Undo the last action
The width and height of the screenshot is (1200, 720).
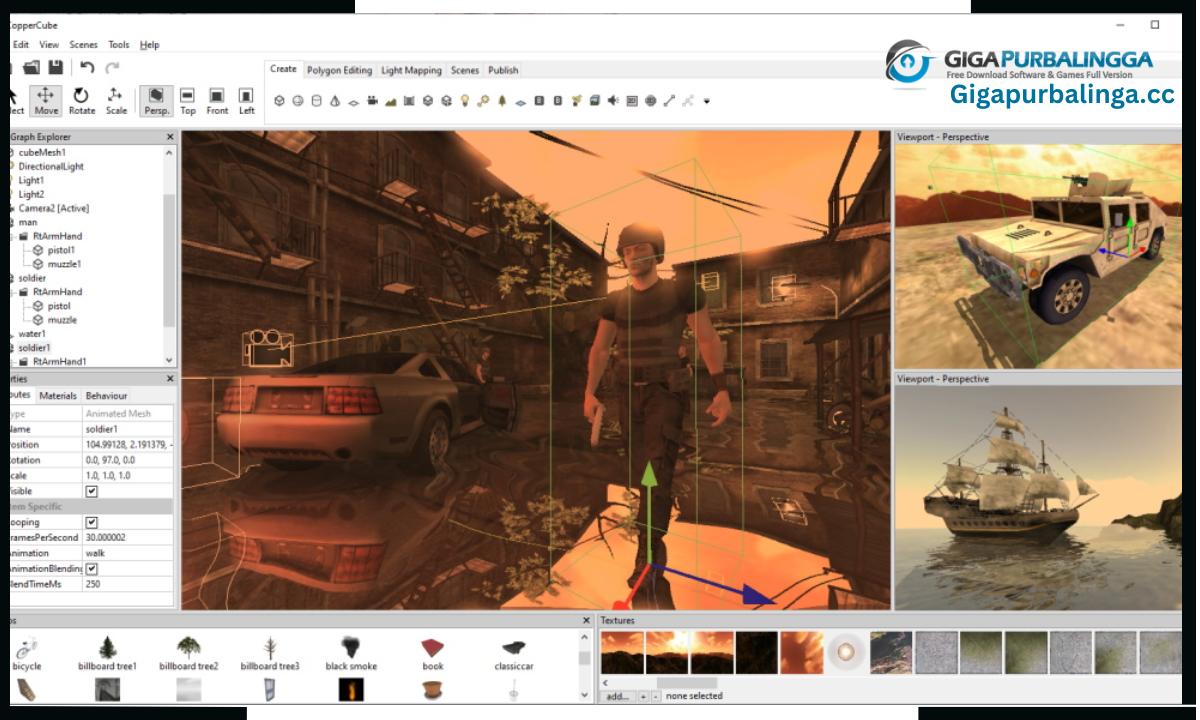[x=87, y=67]
